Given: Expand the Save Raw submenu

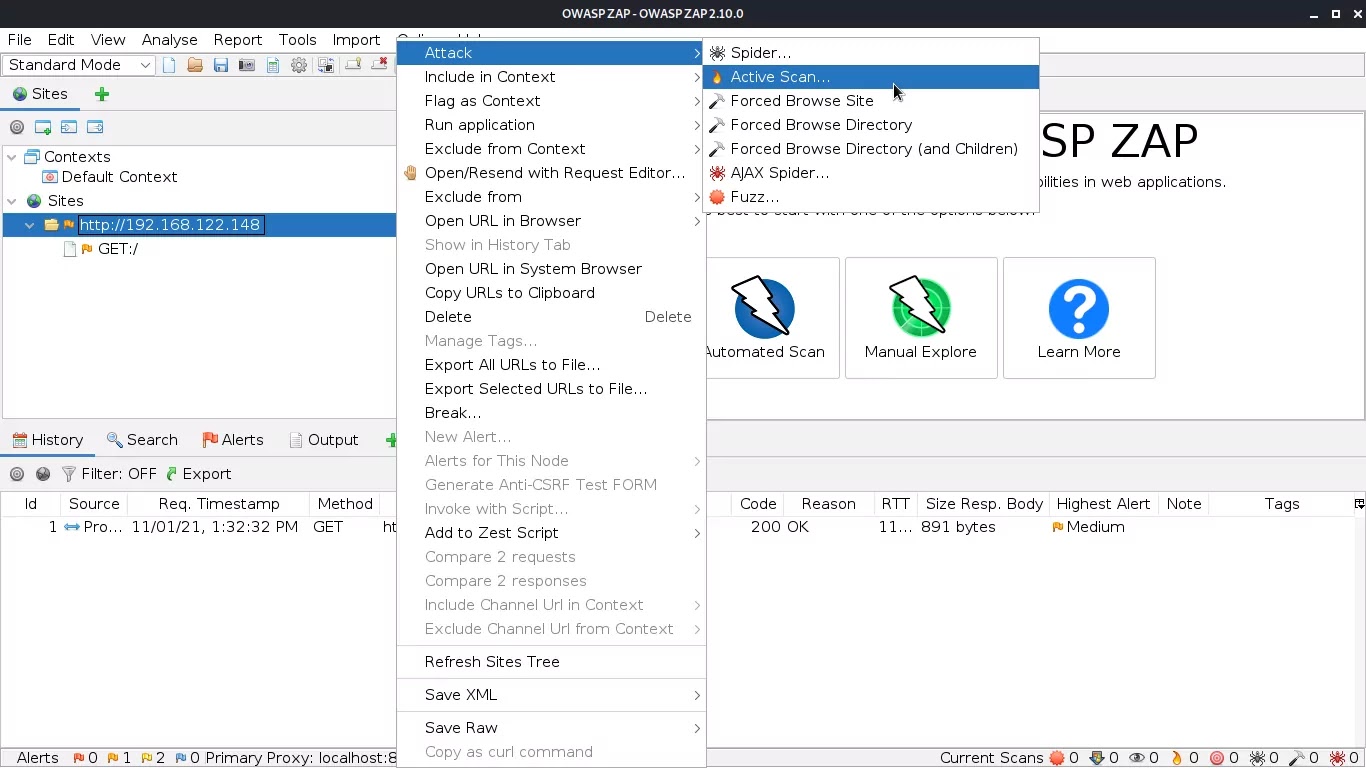Looking at the screenshot, I should click(551, 728).
